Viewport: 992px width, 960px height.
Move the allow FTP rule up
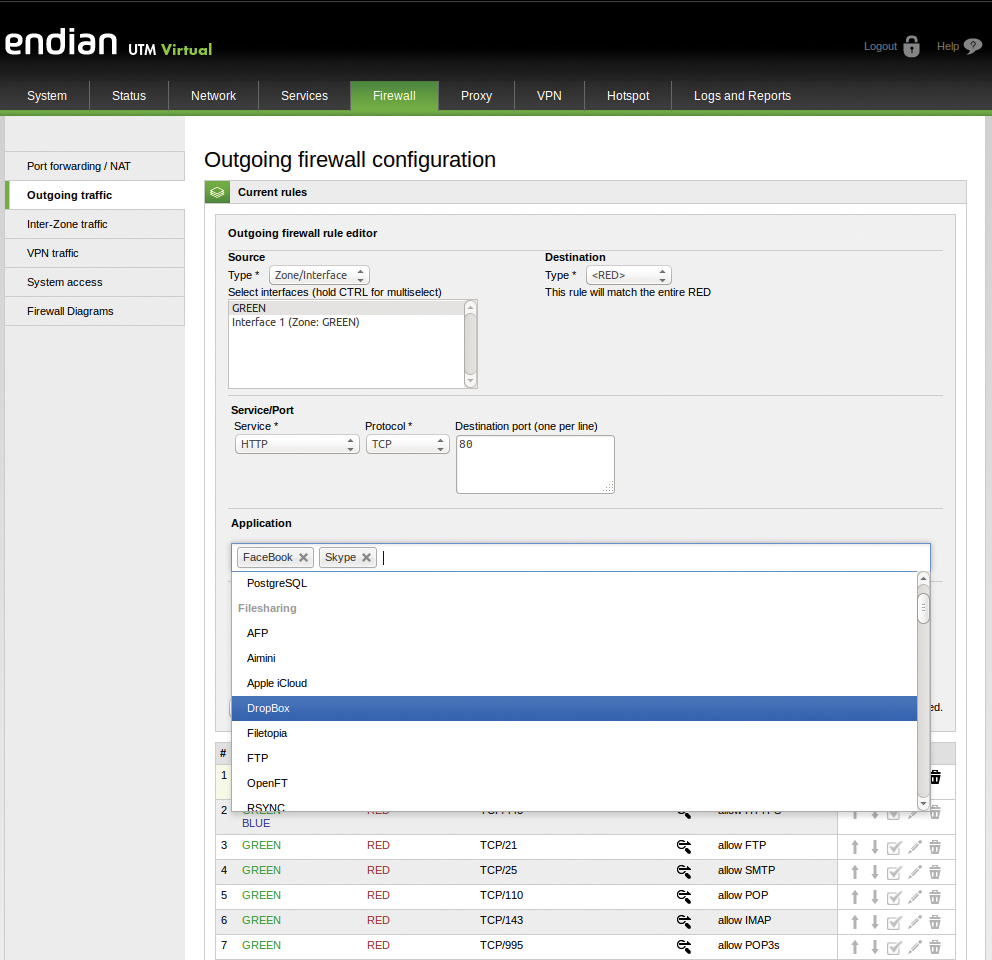pyautogui.click(x=855, y=847)
